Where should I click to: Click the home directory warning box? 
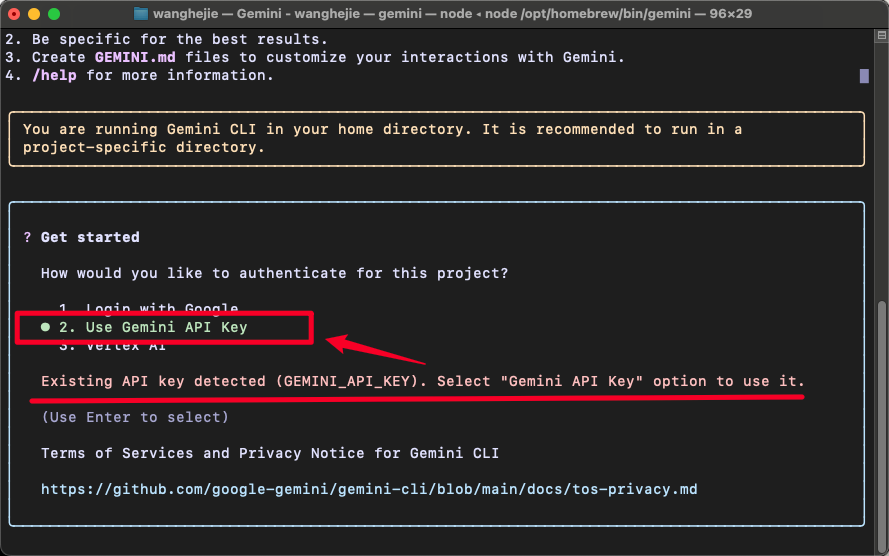(437, 138)
